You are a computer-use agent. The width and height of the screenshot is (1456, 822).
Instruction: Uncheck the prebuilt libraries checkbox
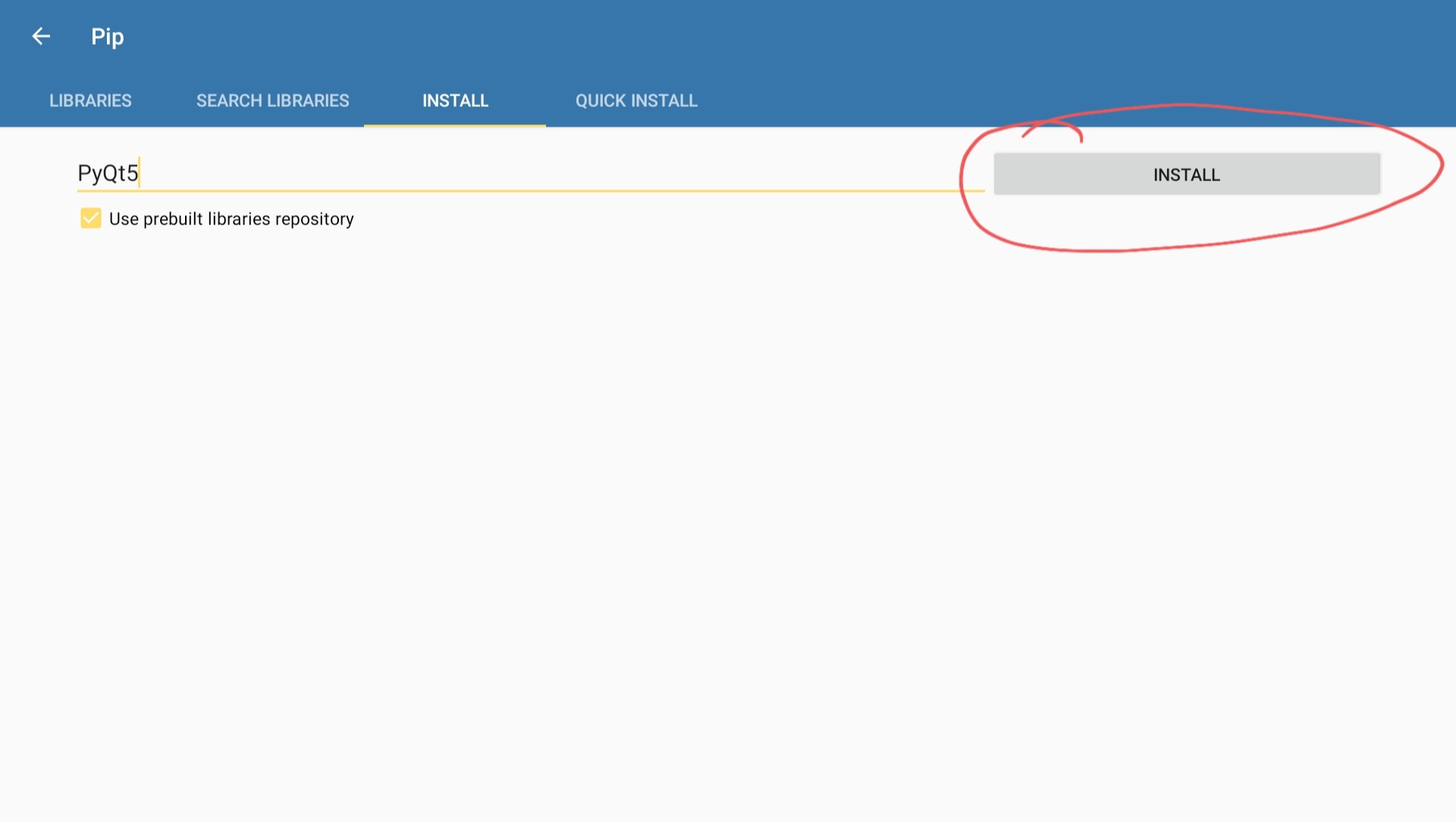point(91,218)
